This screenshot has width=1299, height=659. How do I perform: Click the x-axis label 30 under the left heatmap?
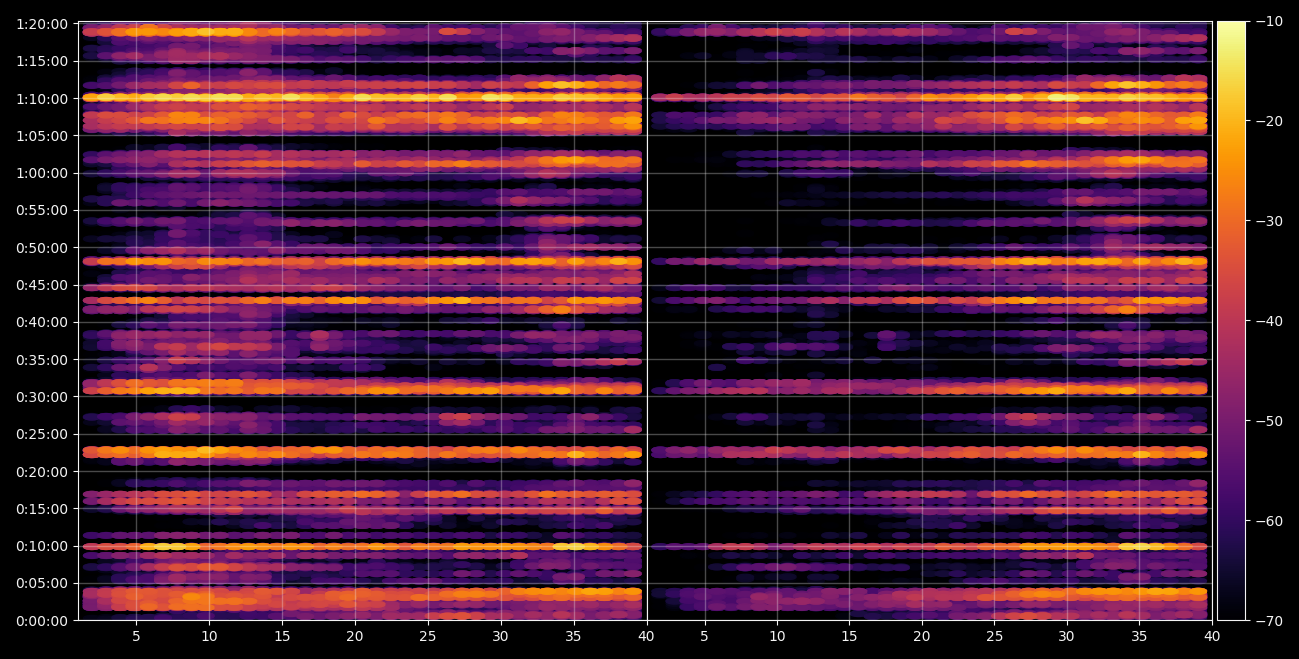coord(501,636)
